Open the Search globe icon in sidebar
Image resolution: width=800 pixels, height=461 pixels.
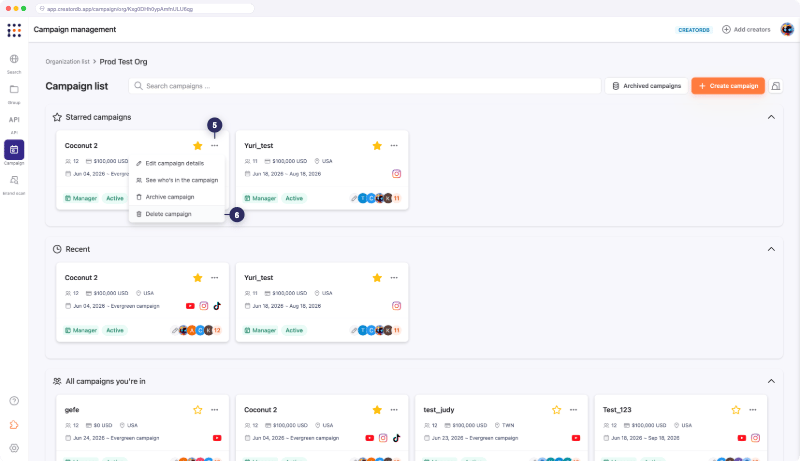(14, 59)
